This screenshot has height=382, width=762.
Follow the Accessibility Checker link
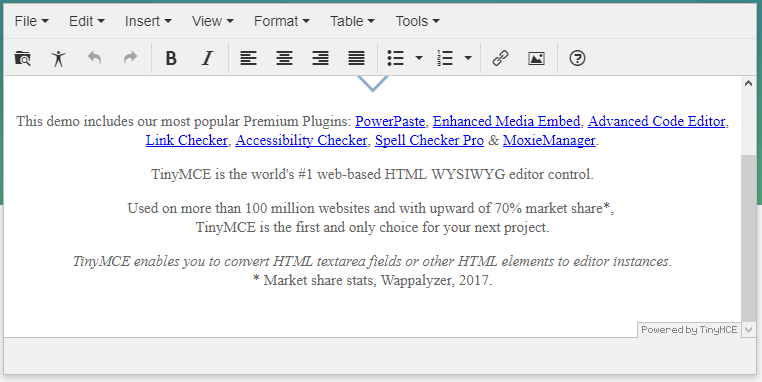pos(301,140)
